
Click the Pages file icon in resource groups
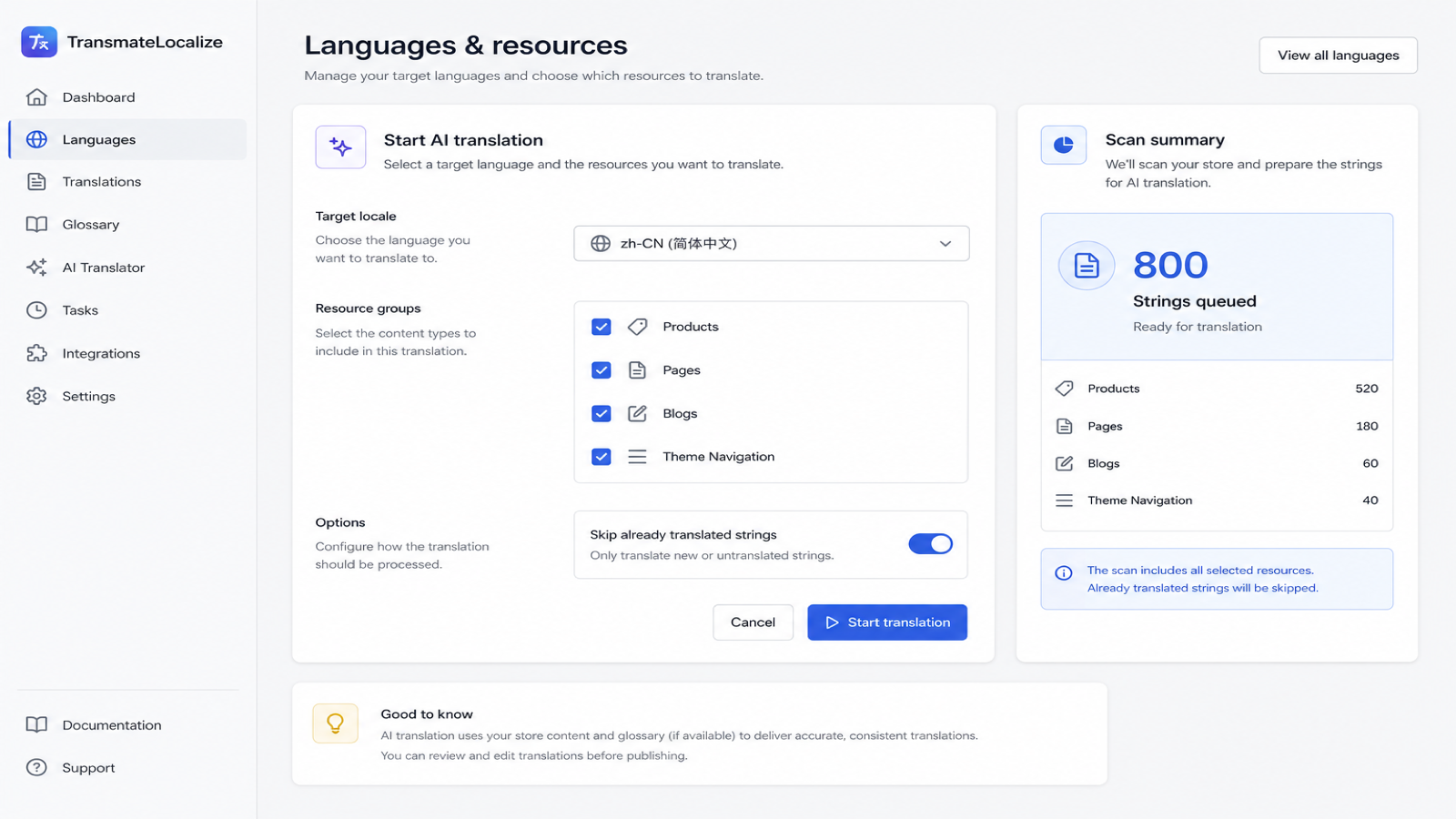(x=638, y=370)
